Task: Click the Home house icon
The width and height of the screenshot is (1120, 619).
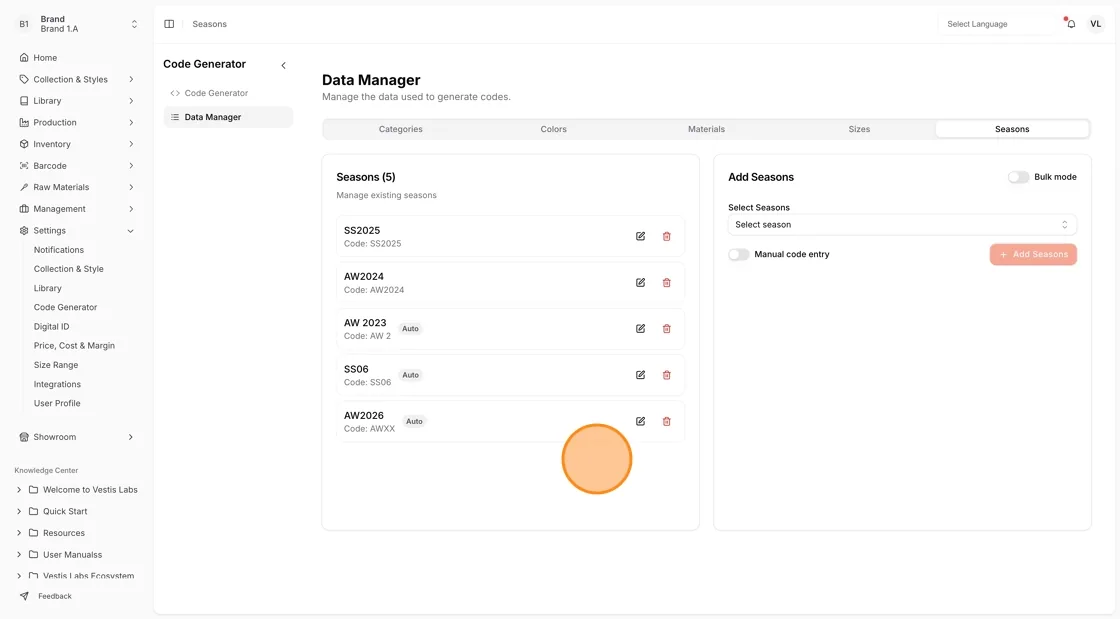Action: point(24,57)
